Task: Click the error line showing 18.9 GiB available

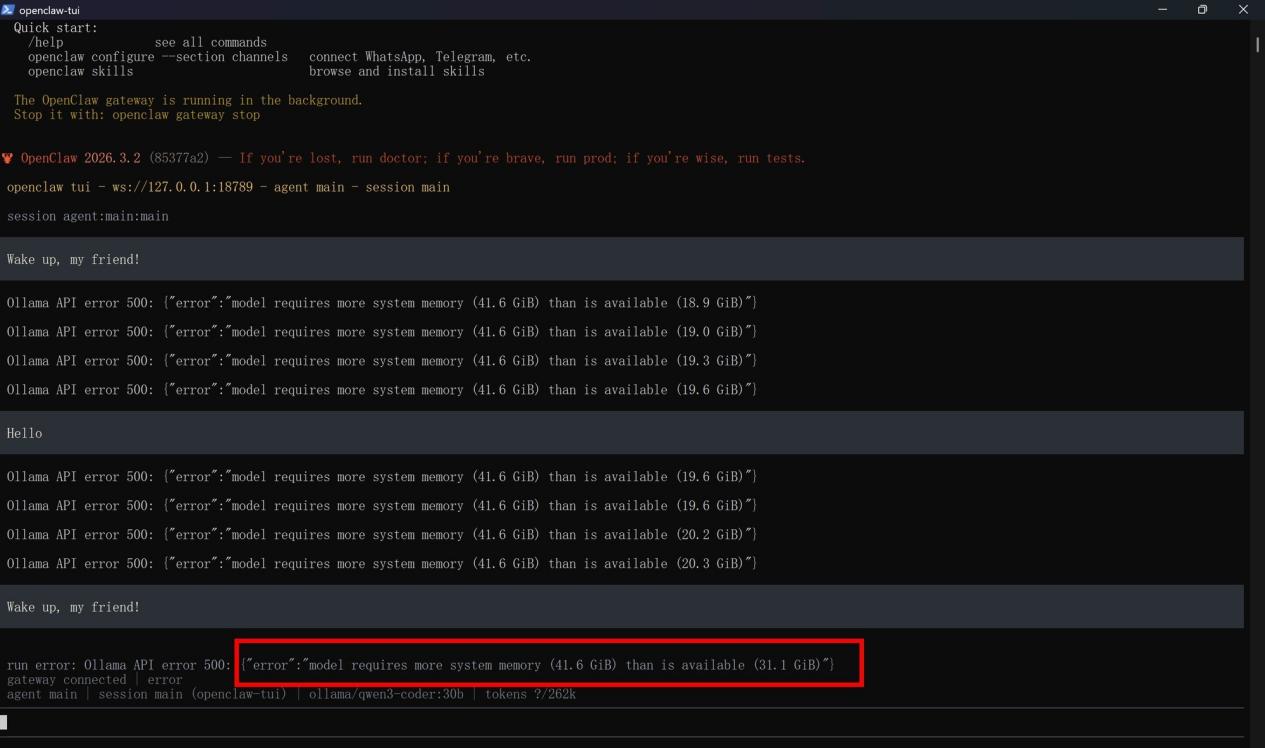Action: (381, 303)
